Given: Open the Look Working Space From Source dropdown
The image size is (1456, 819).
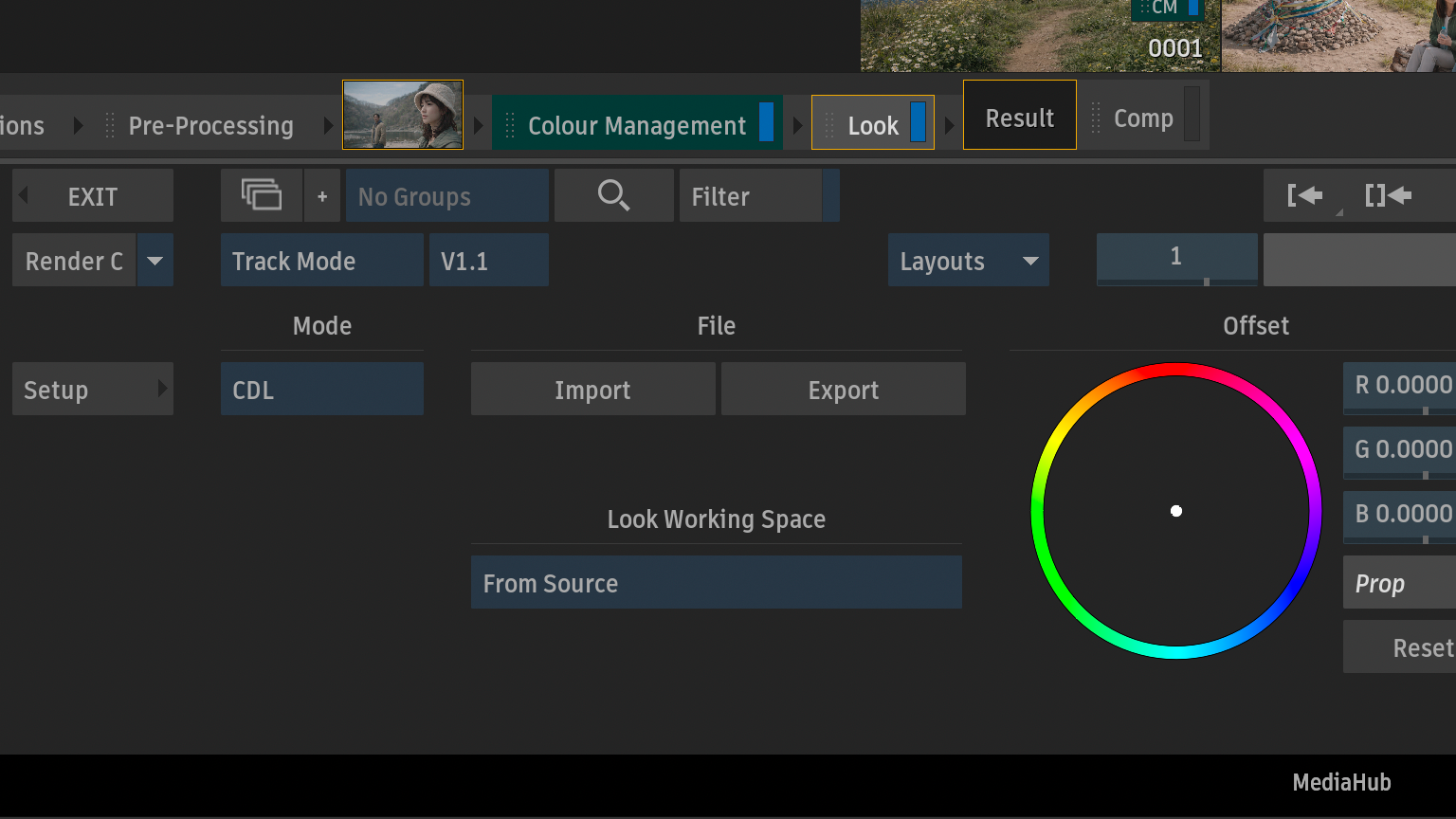Looking at the screenshot, I should pos(716,583).
